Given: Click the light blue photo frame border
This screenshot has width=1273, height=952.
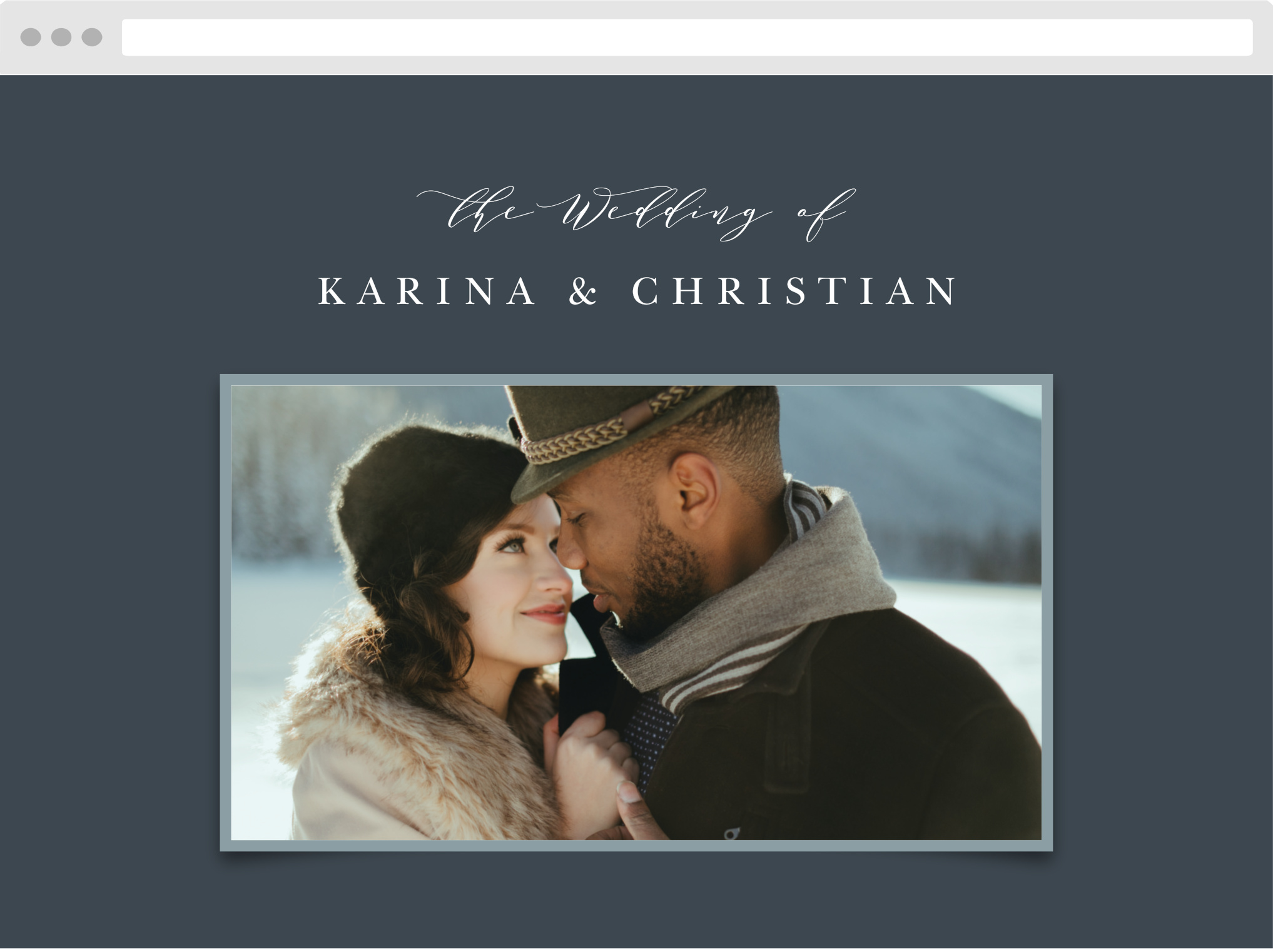Looking at the screenshot, I should 636,380.
